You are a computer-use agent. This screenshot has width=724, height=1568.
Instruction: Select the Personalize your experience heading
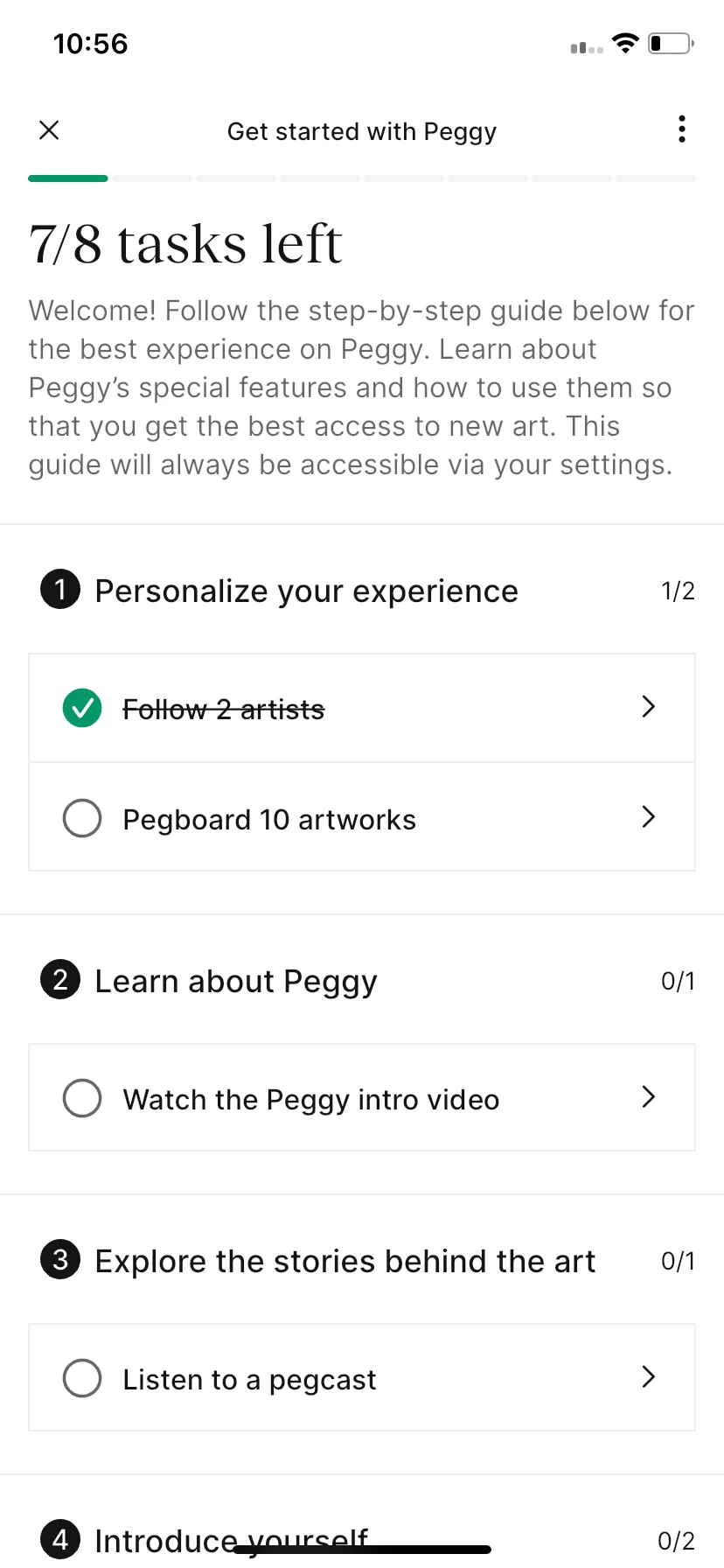click(306, 591)
